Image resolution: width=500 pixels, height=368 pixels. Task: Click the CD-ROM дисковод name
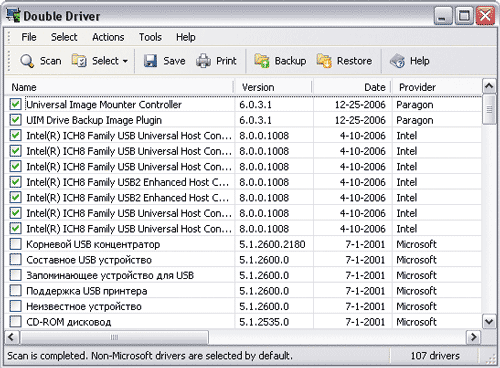(69, 322)
